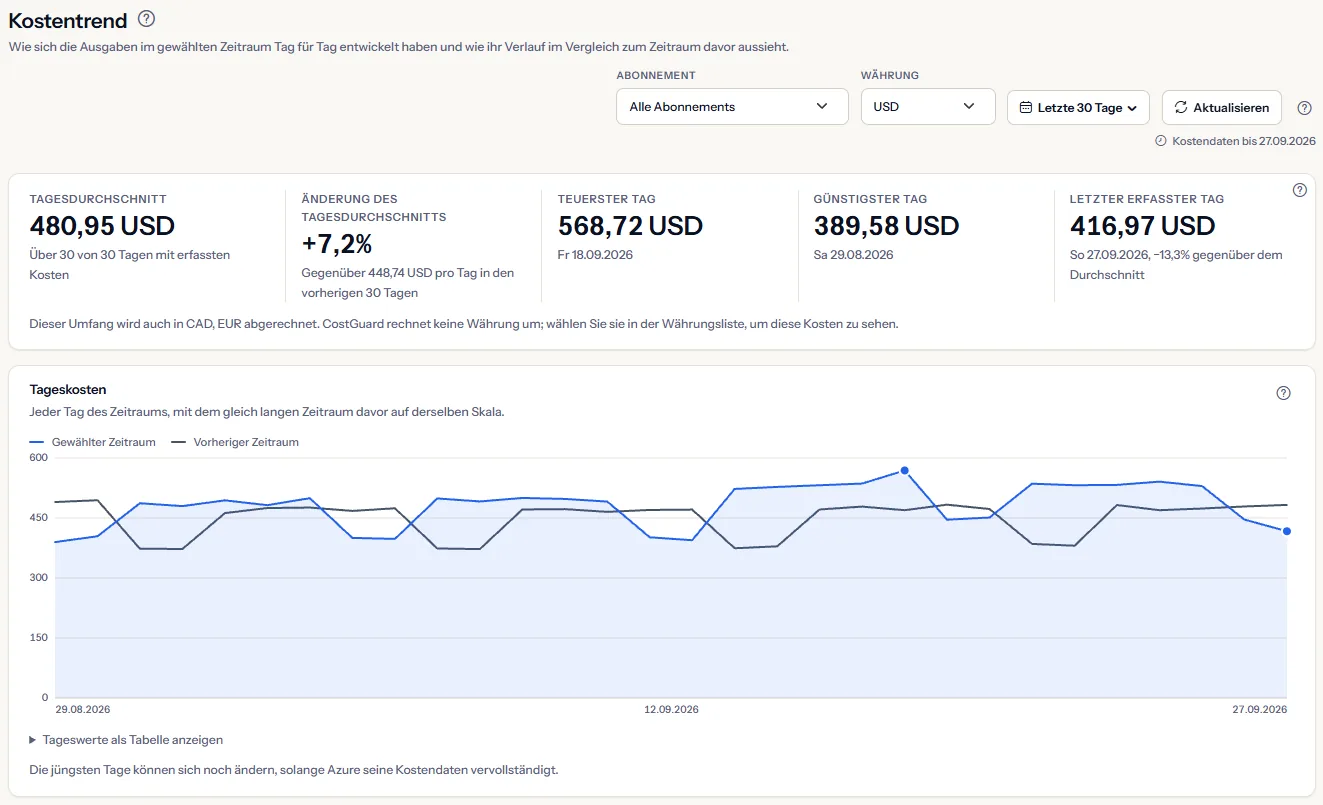
Task: Click the 150 y-axis label
Action: (x=39, y=638)
